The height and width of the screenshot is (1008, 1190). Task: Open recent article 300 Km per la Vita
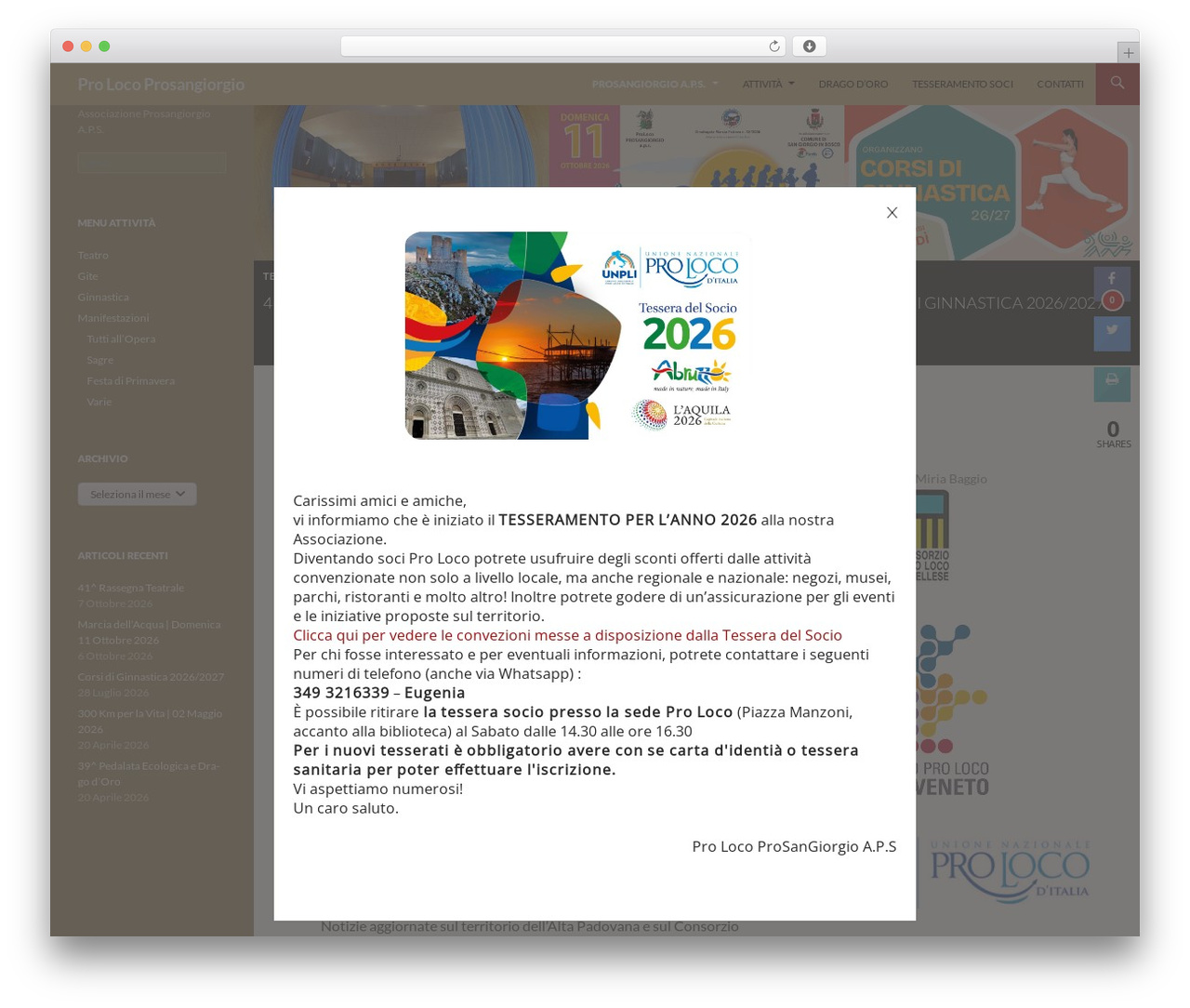click(150, 722)
